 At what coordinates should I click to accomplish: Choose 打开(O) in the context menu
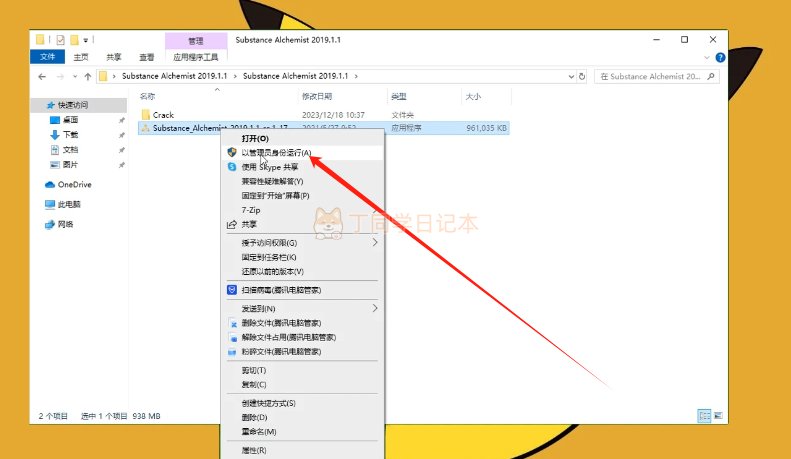pyautogui.click(x=303, y=138)
